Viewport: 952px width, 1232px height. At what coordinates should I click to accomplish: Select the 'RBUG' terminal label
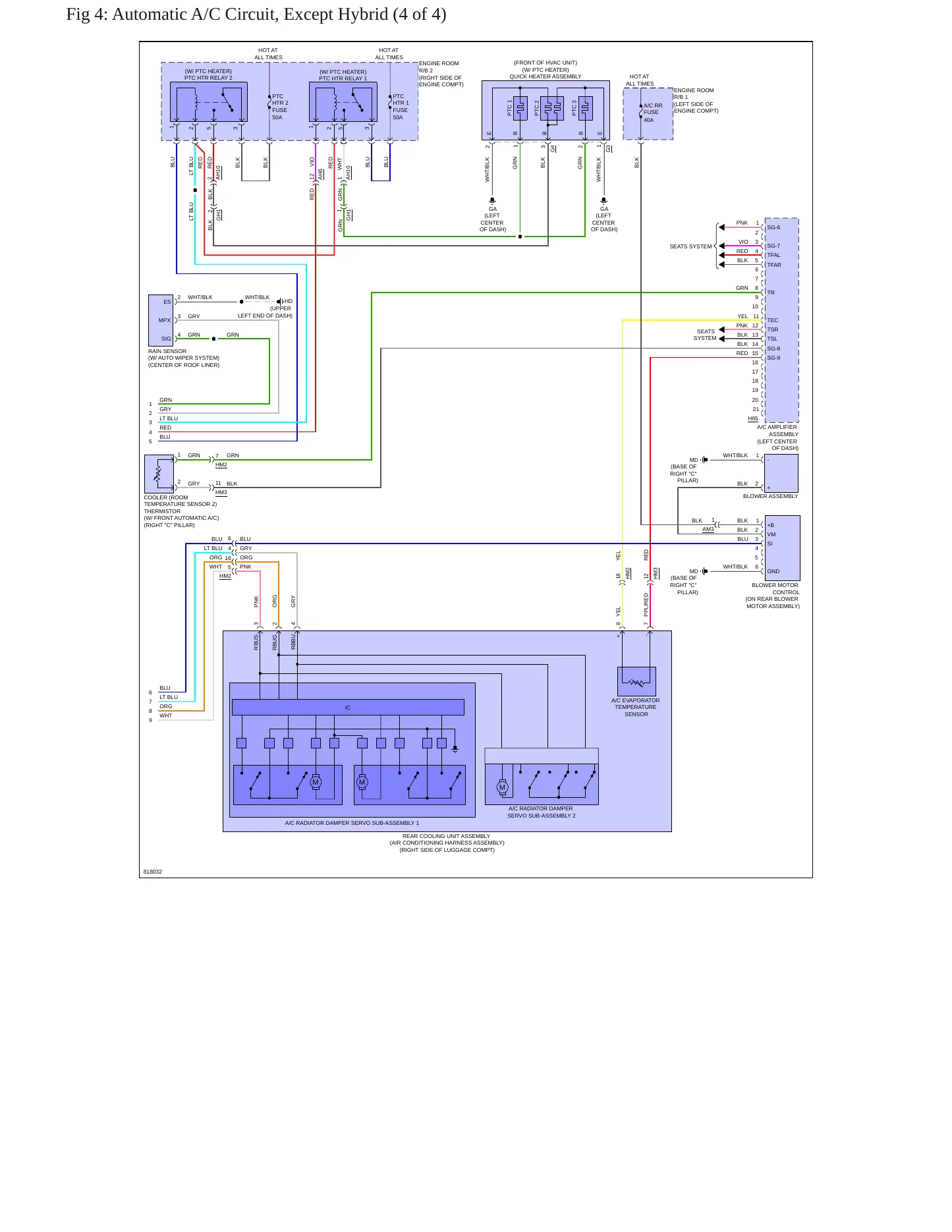(275, 642)
